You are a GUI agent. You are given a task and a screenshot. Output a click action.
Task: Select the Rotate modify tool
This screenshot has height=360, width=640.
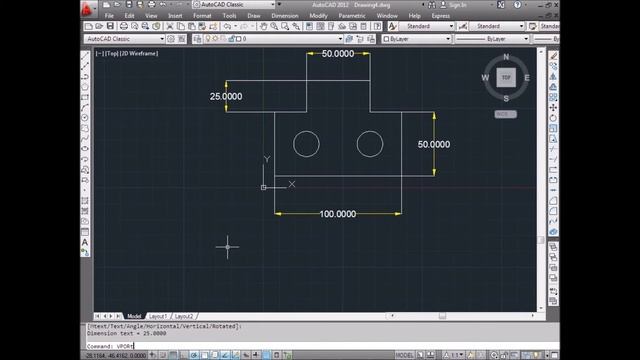(x=553, y=118)
